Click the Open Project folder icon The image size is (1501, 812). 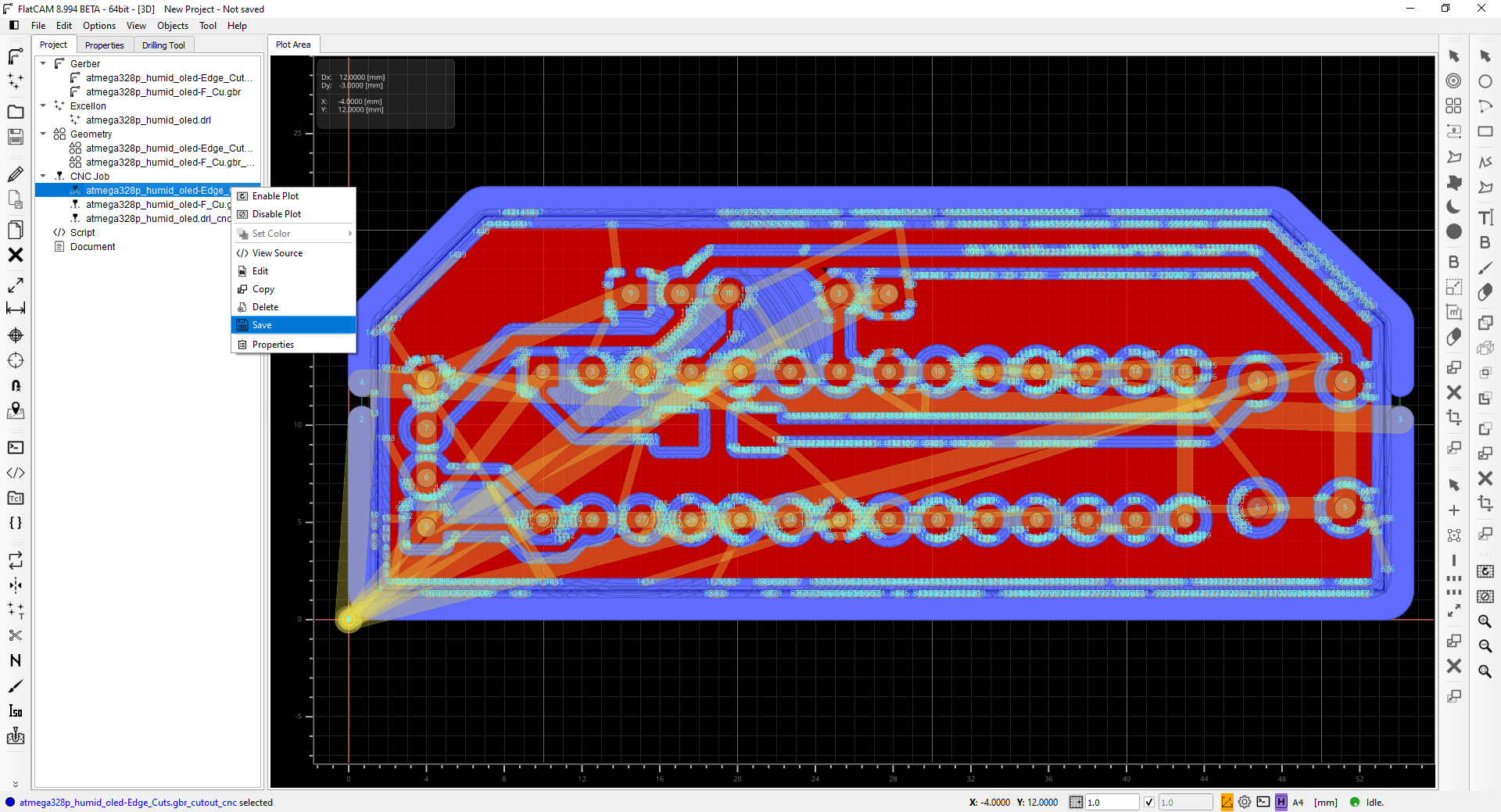click(x=16, y=112)
